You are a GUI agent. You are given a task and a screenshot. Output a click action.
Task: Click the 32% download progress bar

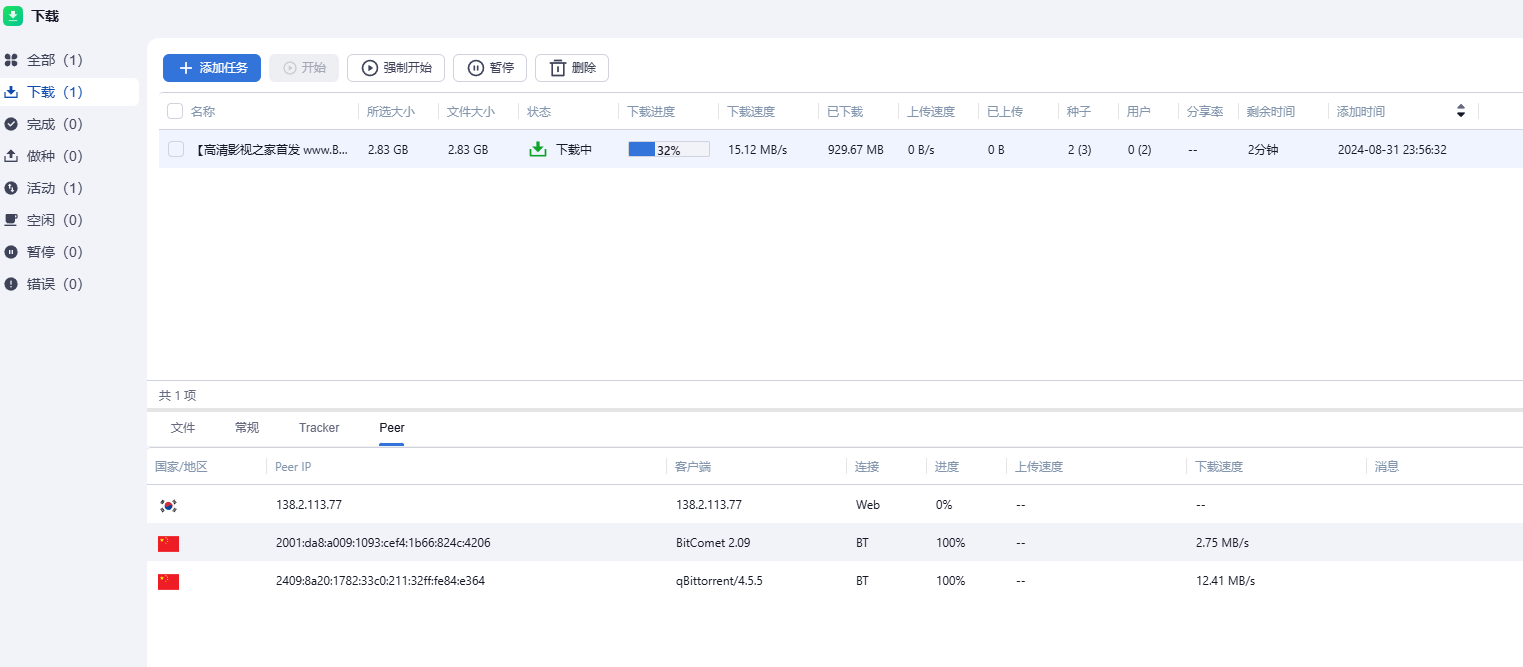click(668, 150)
